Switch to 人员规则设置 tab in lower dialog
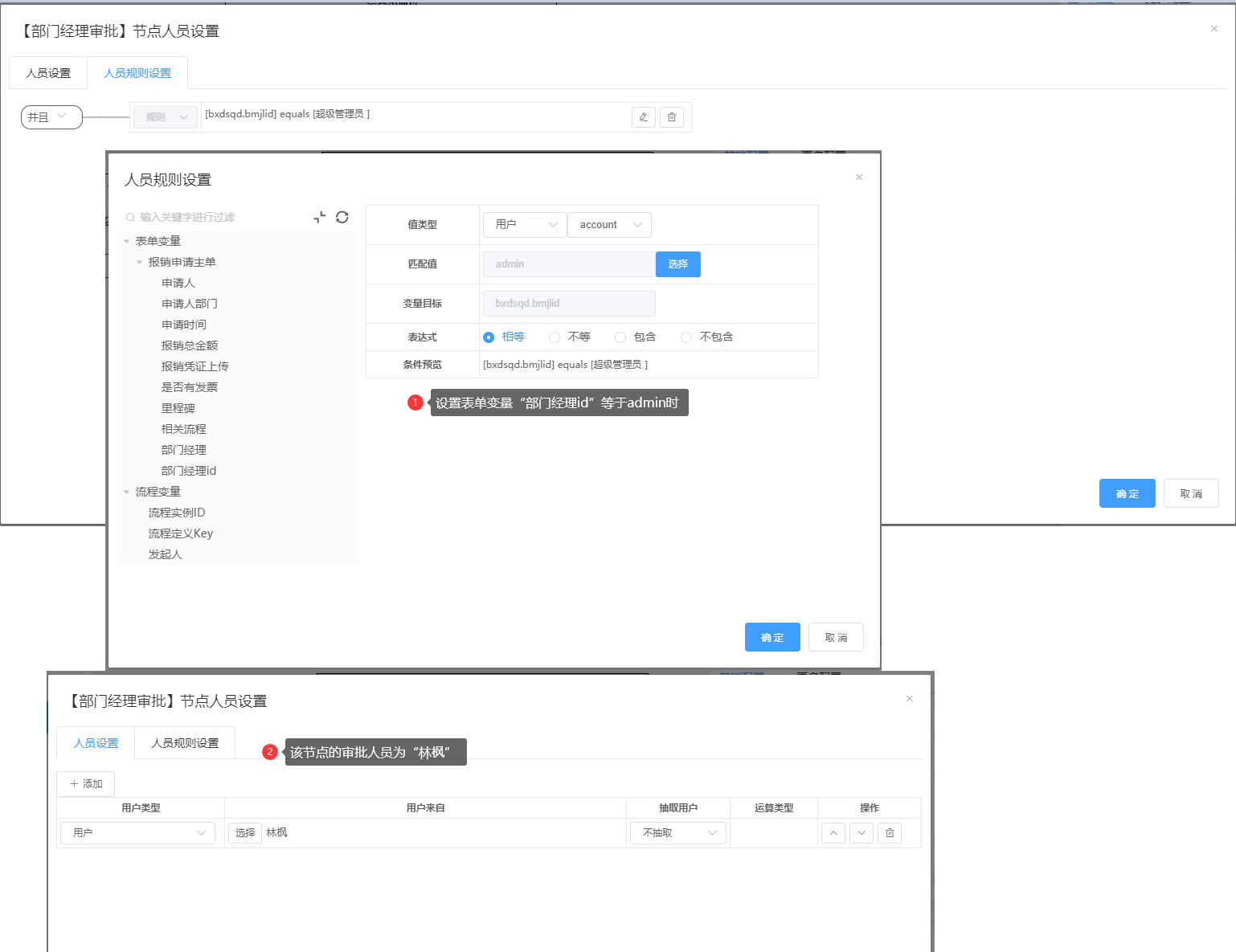1236x952 pixels. pos(185,743)
